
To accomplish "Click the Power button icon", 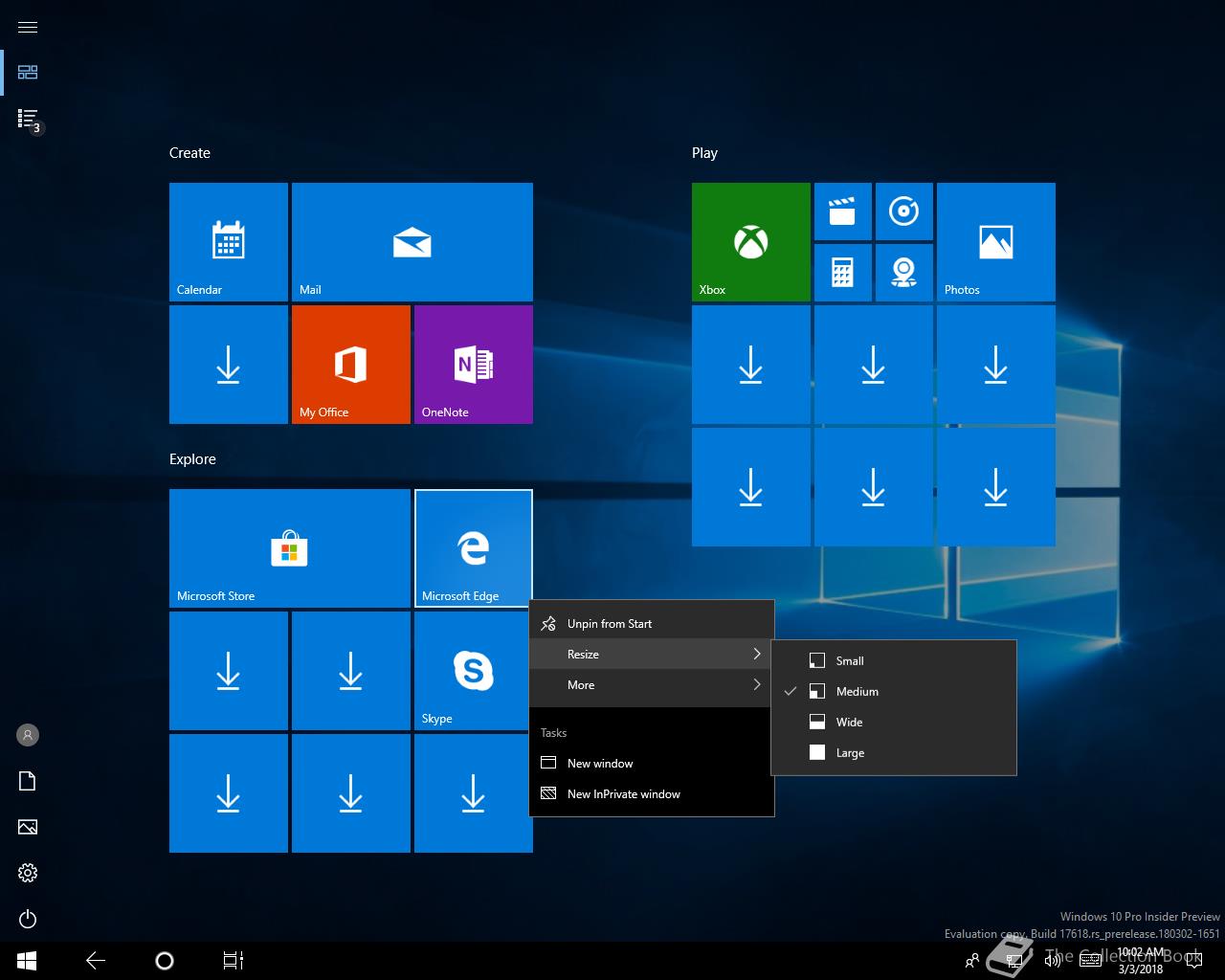I will click(x=28, y=919).
